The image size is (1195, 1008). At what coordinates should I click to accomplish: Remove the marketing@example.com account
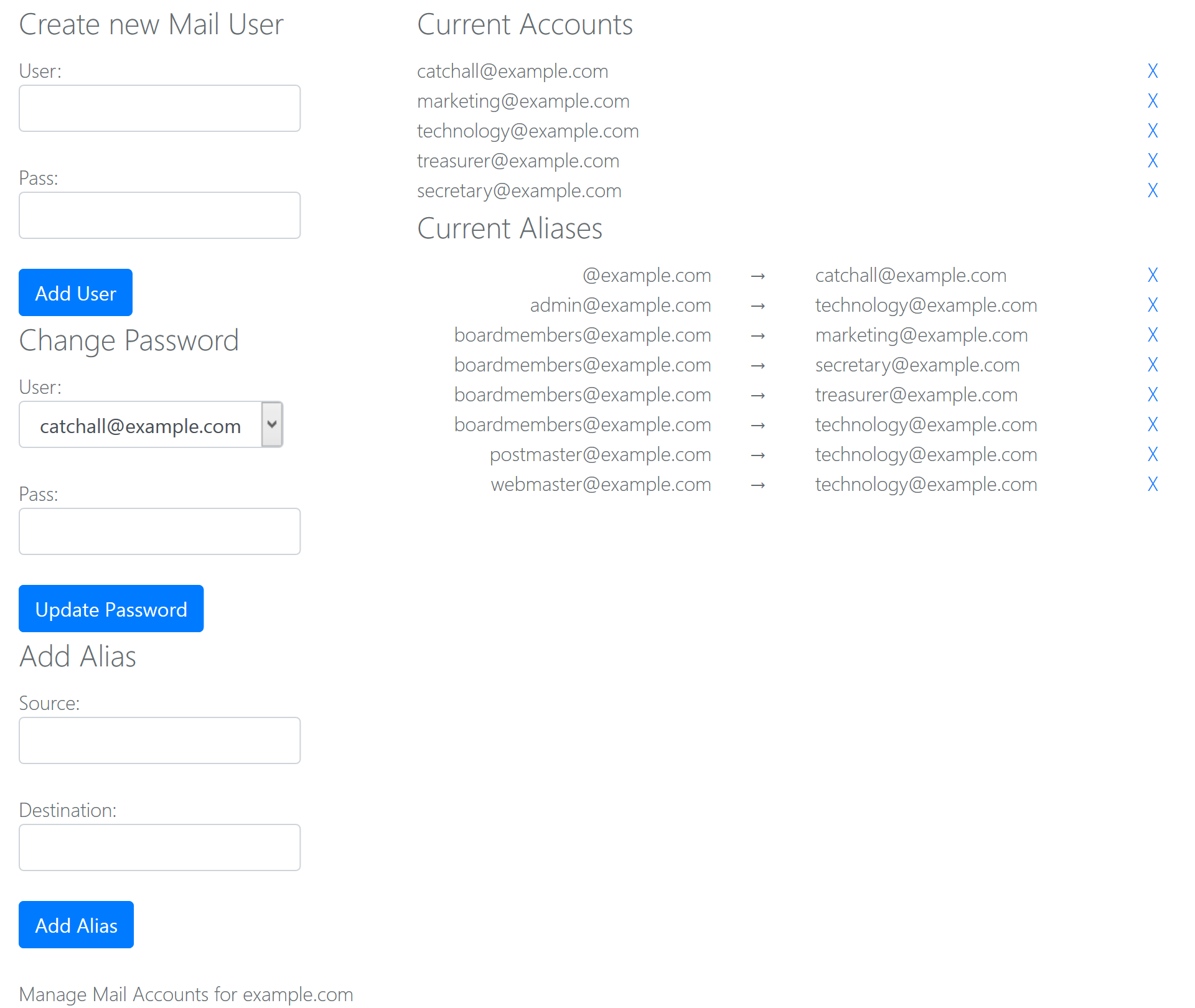pyautogui.click(x=1152, y=101)
